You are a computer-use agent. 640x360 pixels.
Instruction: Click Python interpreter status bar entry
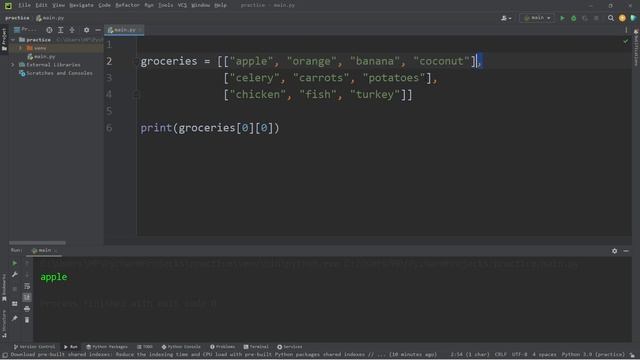point(593,355)
